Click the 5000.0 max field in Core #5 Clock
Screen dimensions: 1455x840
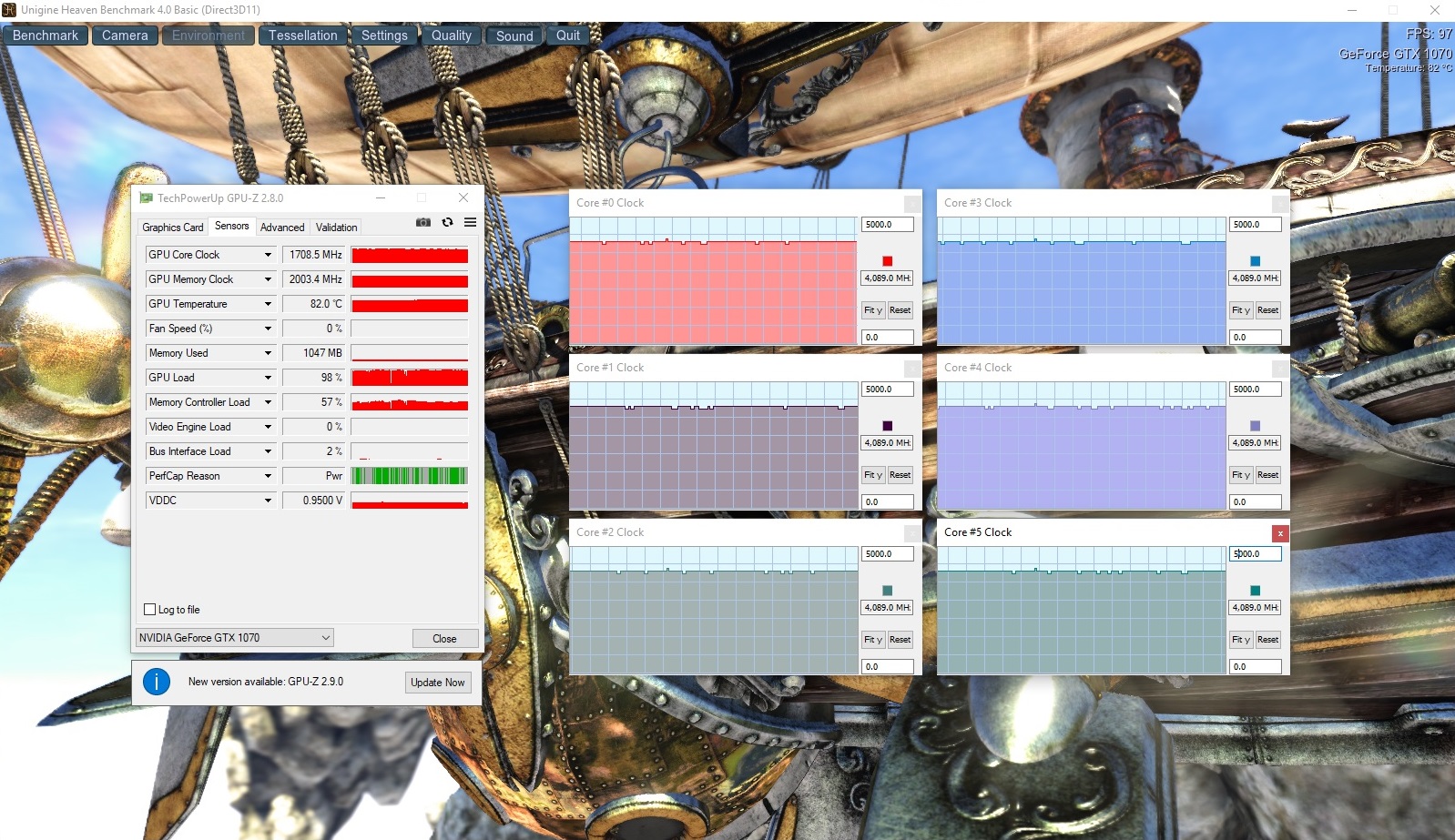coord(1256,554)
